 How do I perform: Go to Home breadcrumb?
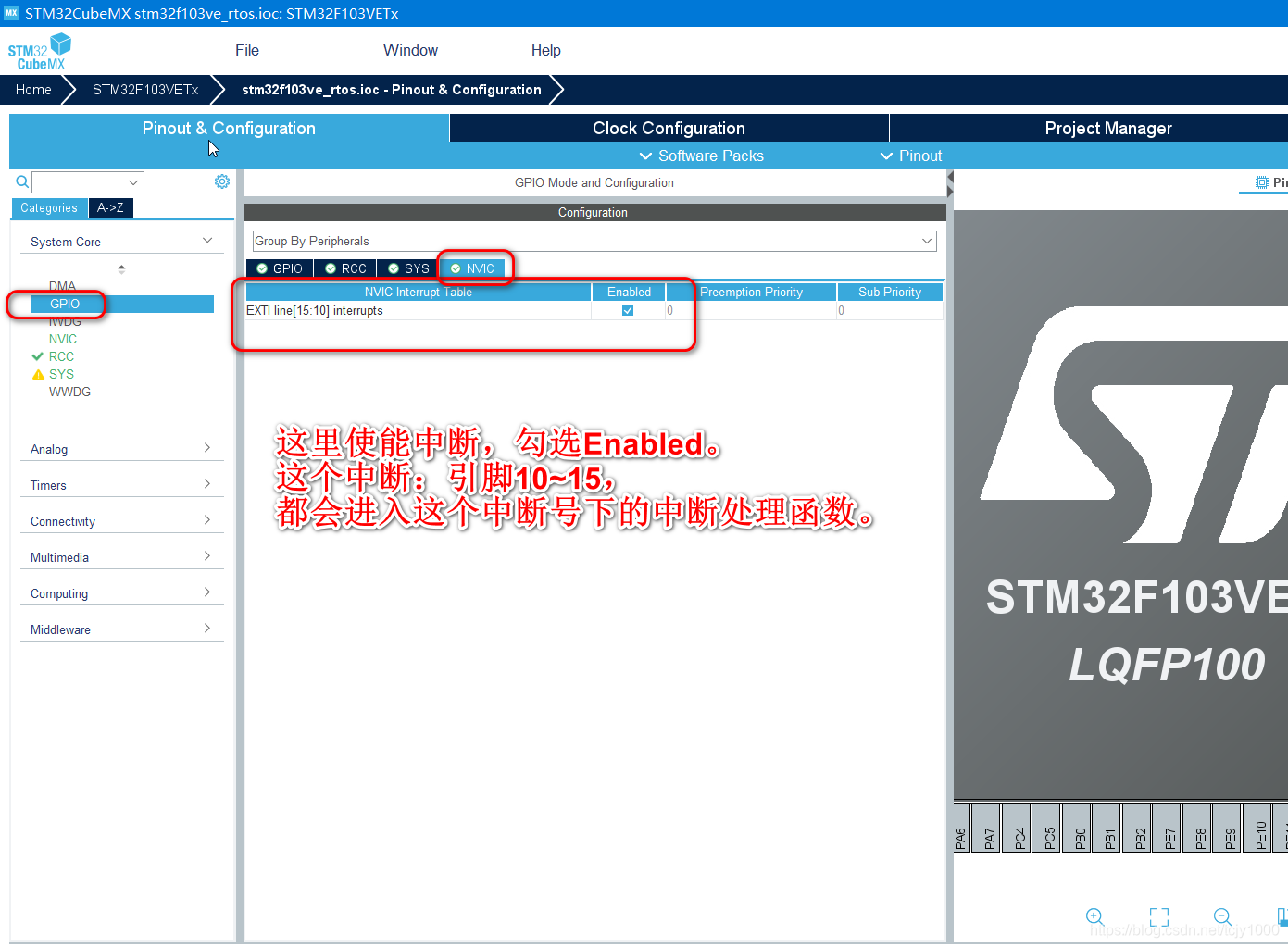point(33,90)
